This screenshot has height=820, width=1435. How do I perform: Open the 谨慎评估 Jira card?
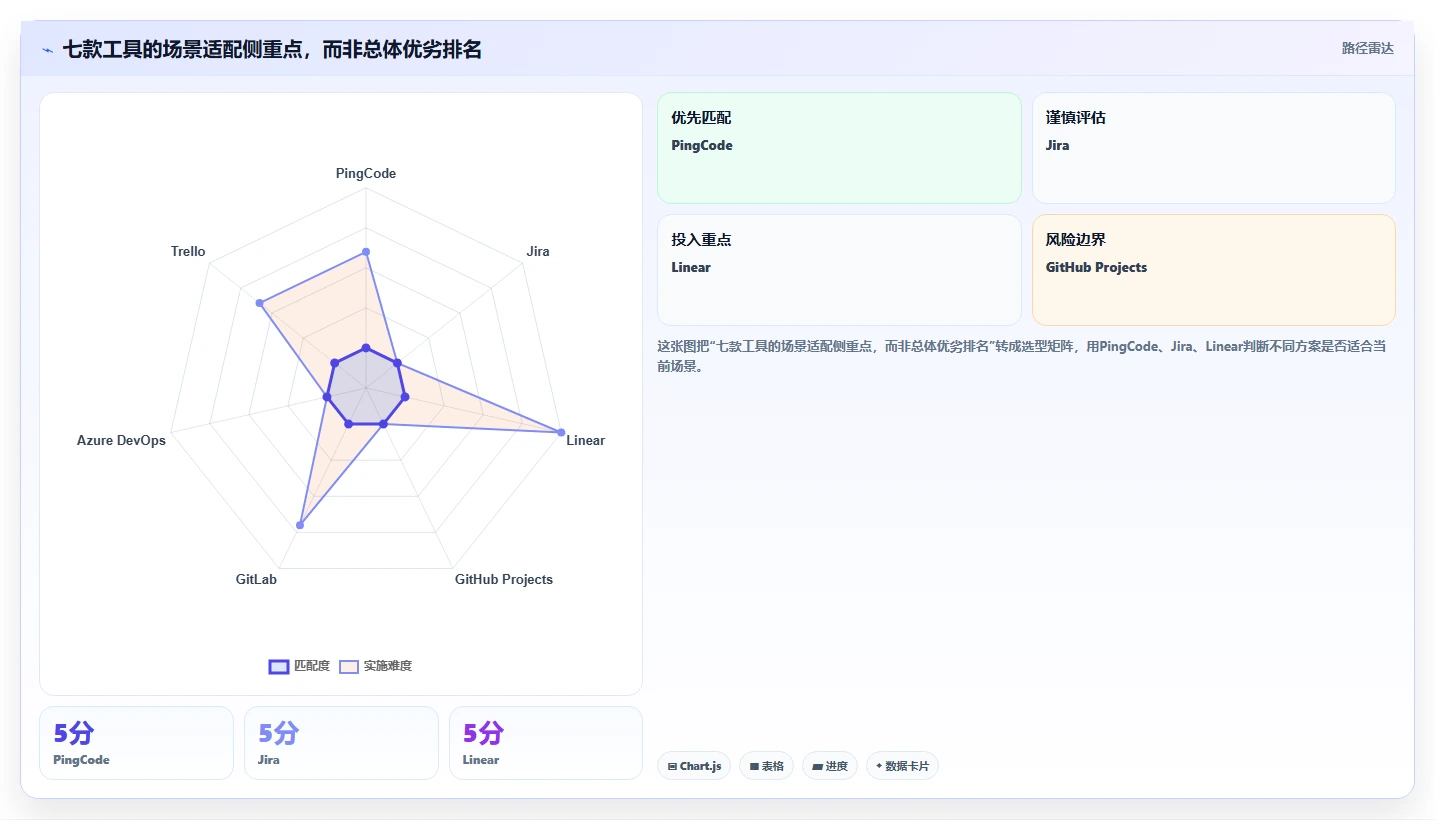pos(1213,148)
